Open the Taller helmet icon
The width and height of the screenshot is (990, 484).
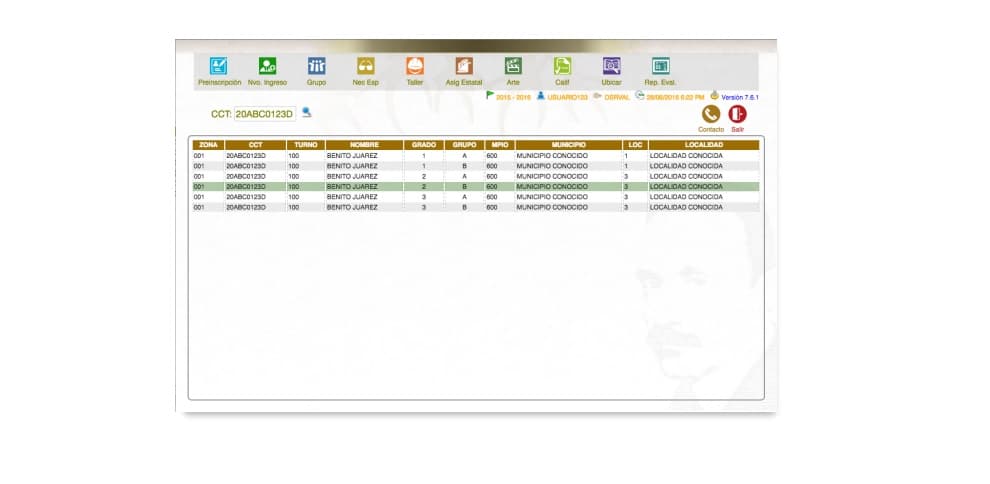414,66
